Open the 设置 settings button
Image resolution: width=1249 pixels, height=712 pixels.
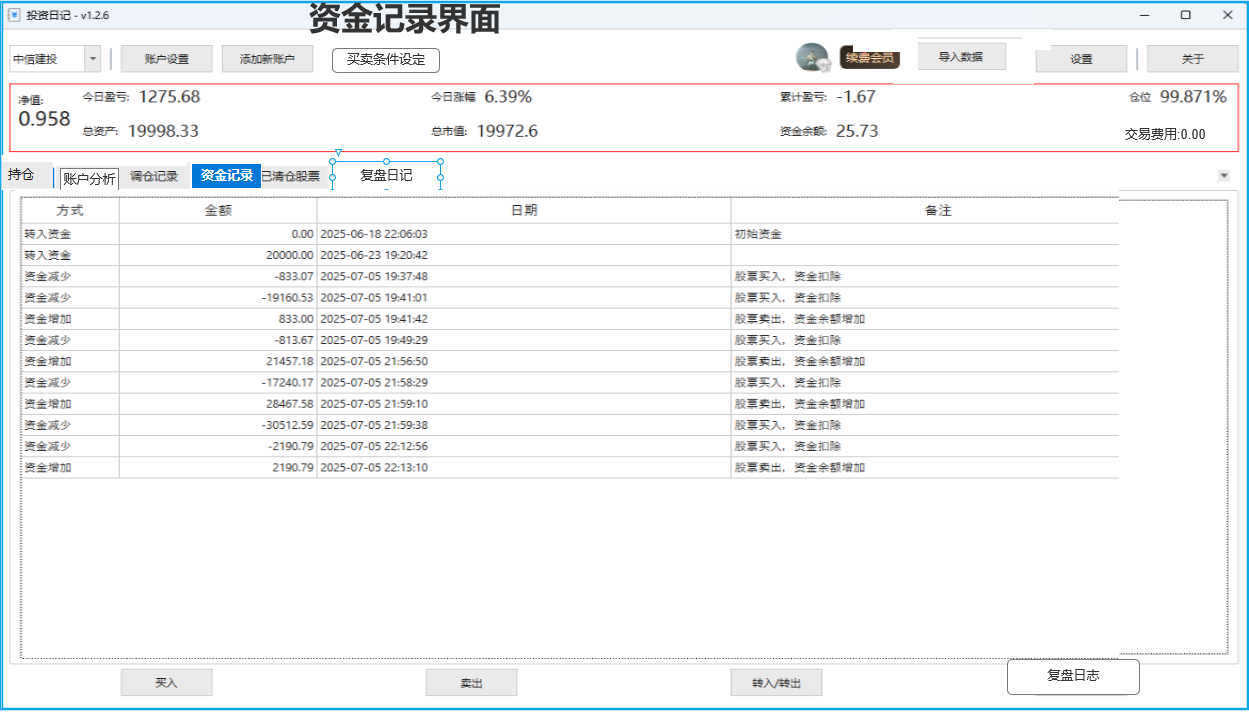[1080, 58]
